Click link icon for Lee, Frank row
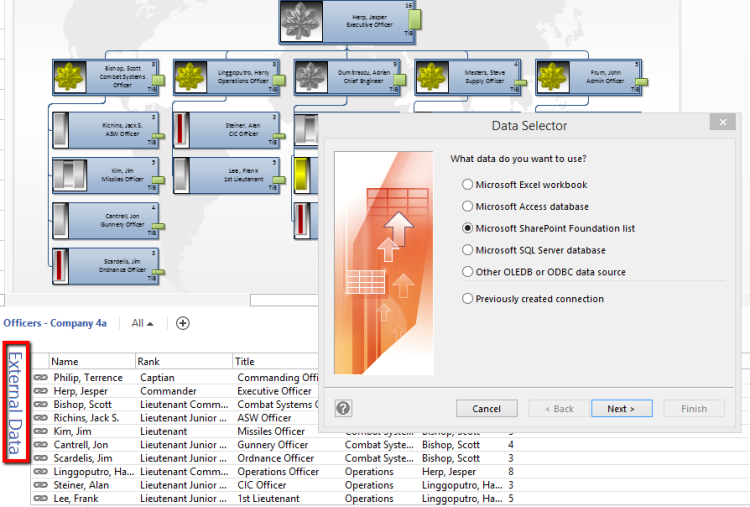The height and width of the screenshot is (507, 750). coord(41,498)
